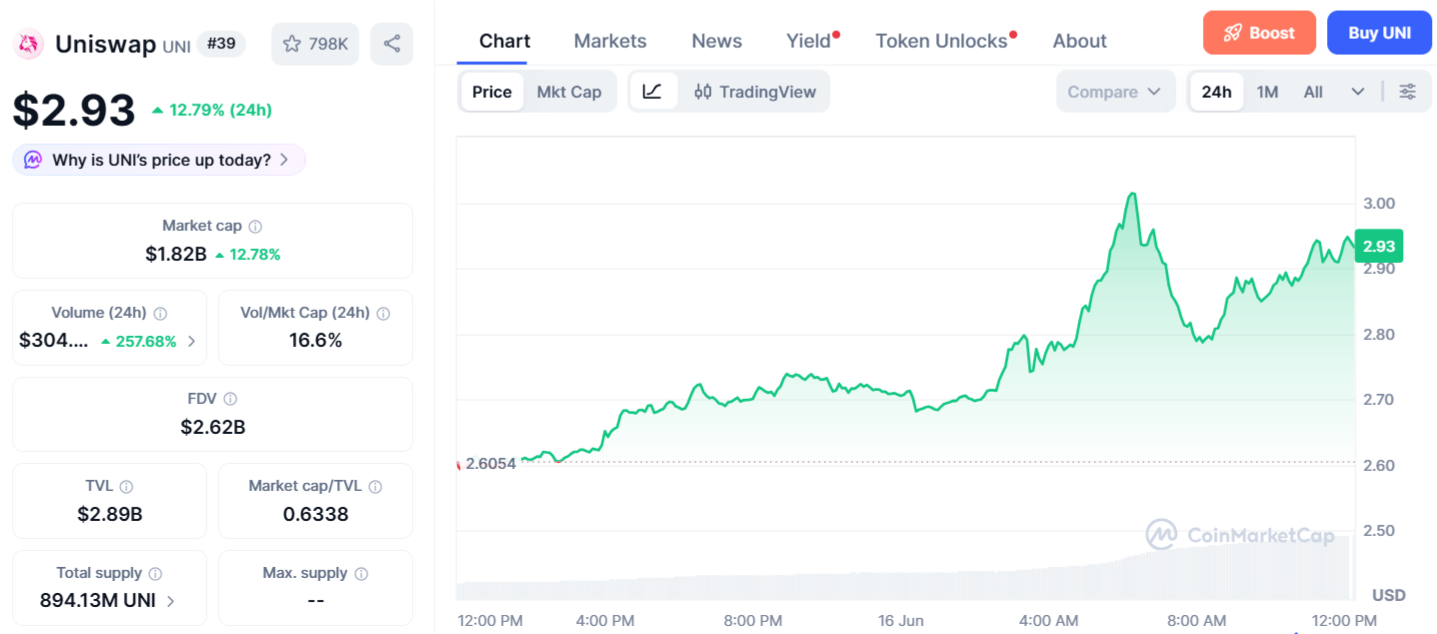Open the Compare dropdown
Screen dimensions: 1437x634
pos(1115,92)
